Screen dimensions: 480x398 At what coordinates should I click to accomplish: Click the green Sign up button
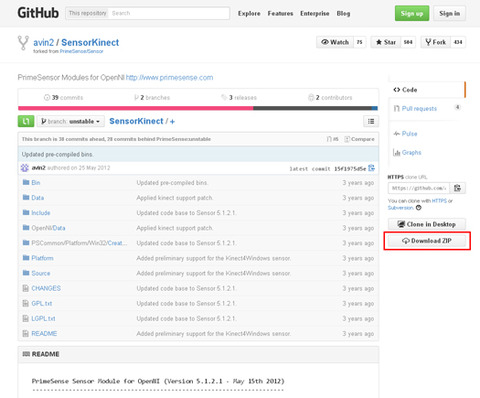tap(412, 13)
